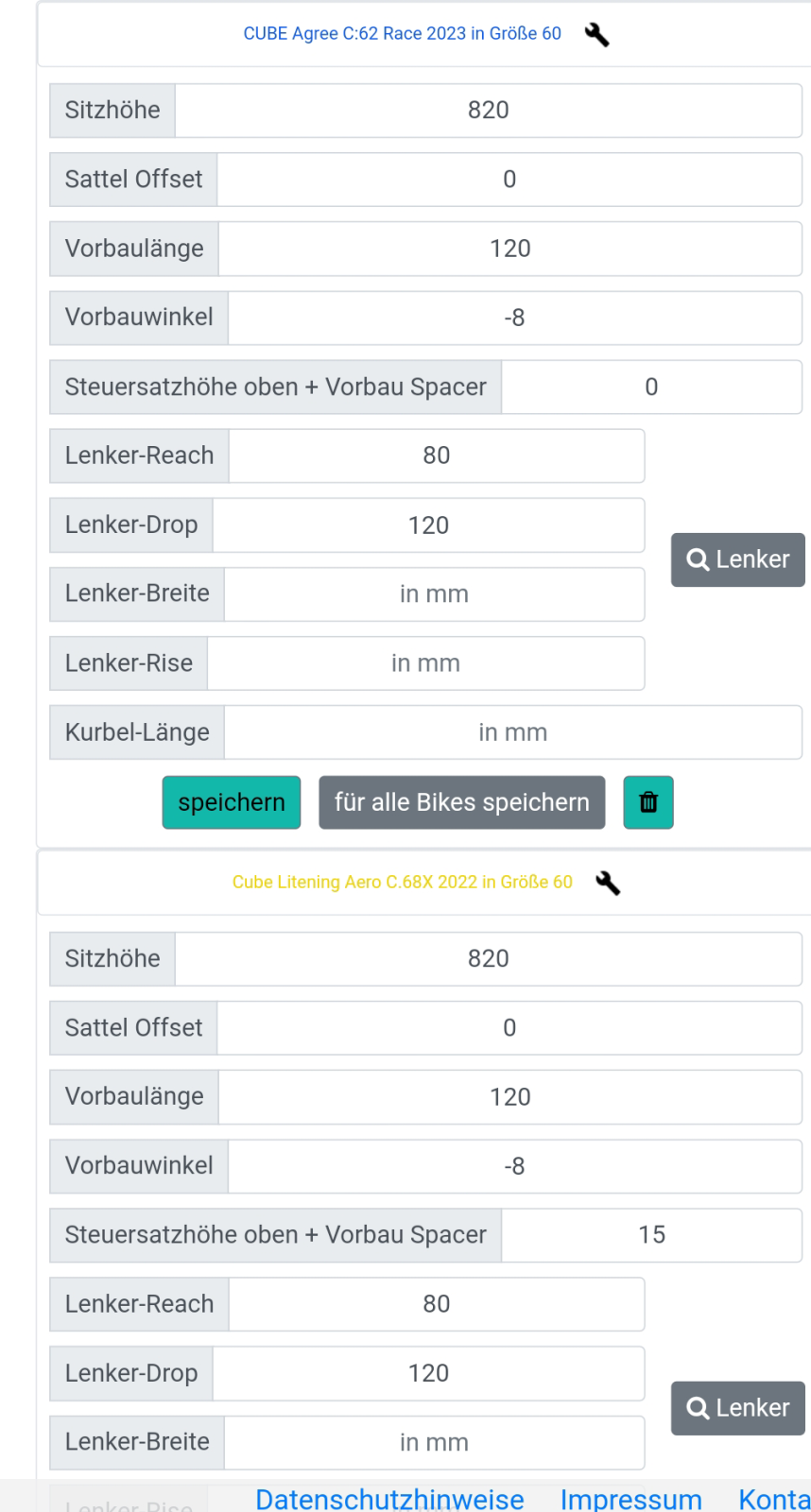Open Lenker search for CUBE Agree bike

737,559
